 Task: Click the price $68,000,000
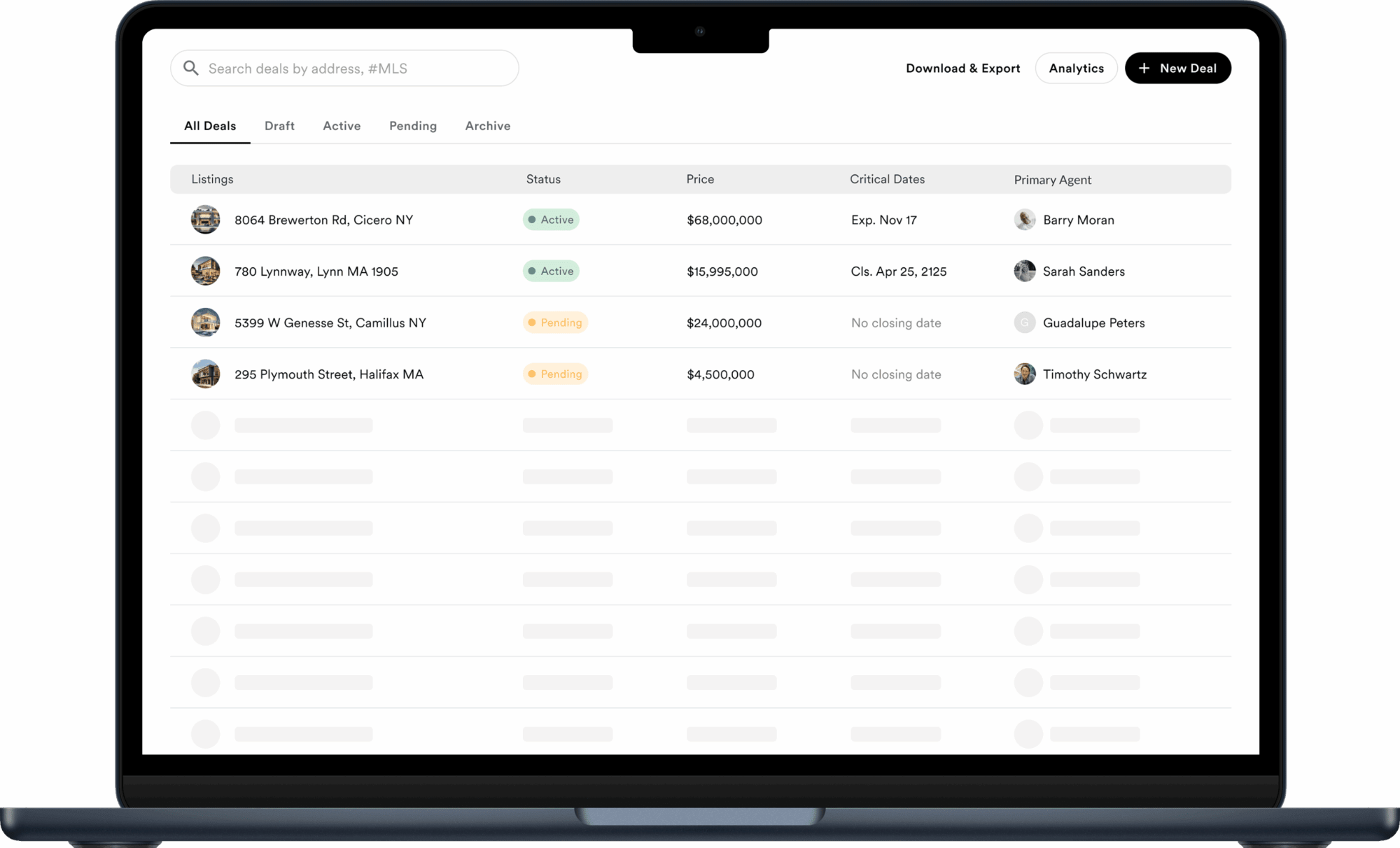click(724, 220)
